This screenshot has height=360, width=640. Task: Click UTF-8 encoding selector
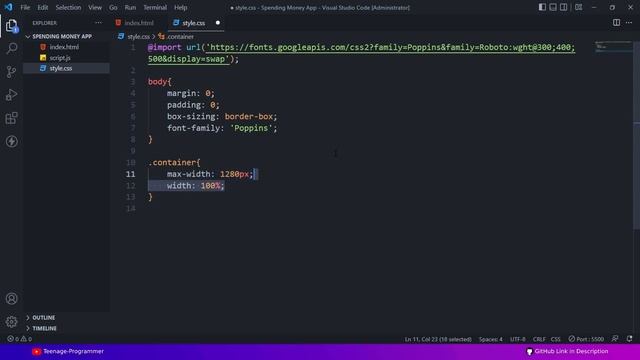coord(518,339)
